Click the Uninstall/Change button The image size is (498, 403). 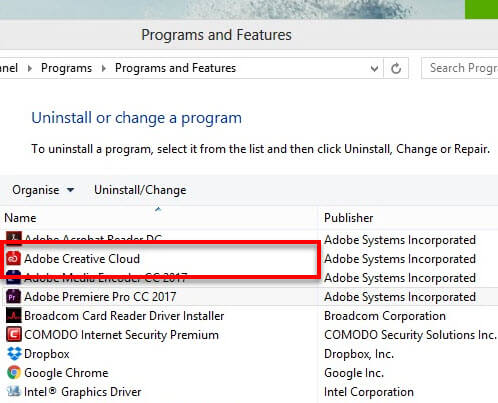[140, 190]
